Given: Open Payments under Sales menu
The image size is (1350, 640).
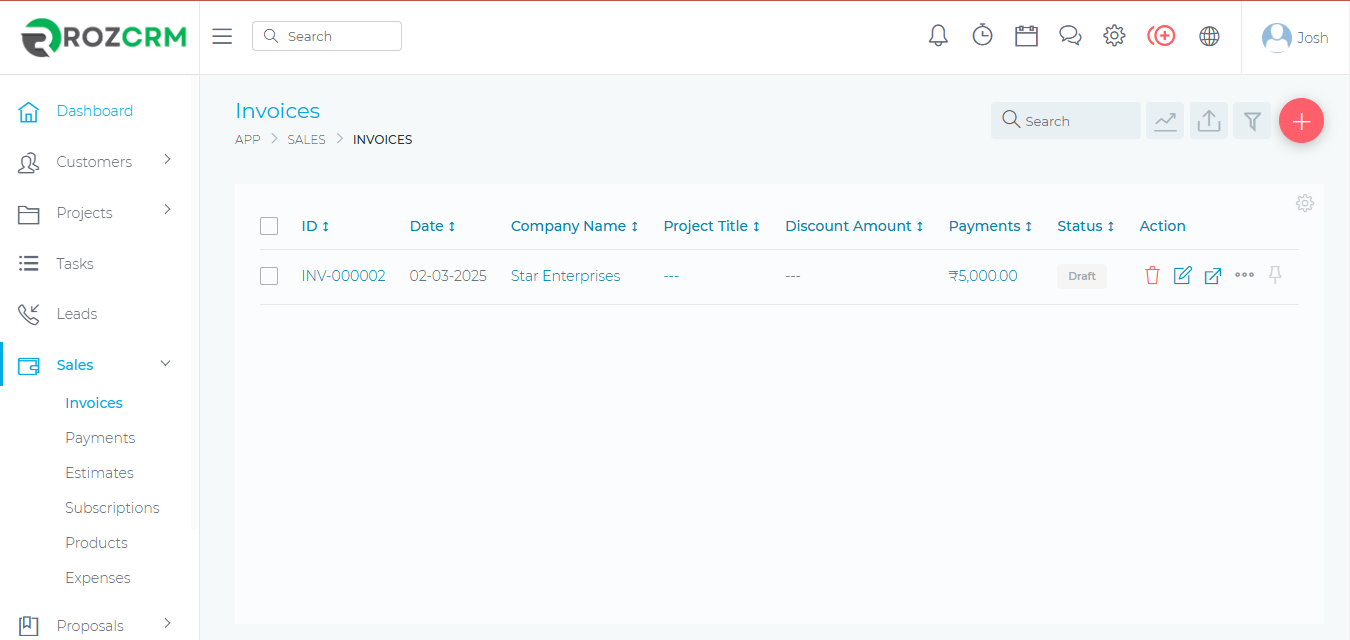Looking at the screenshot, I should point(100,438).
